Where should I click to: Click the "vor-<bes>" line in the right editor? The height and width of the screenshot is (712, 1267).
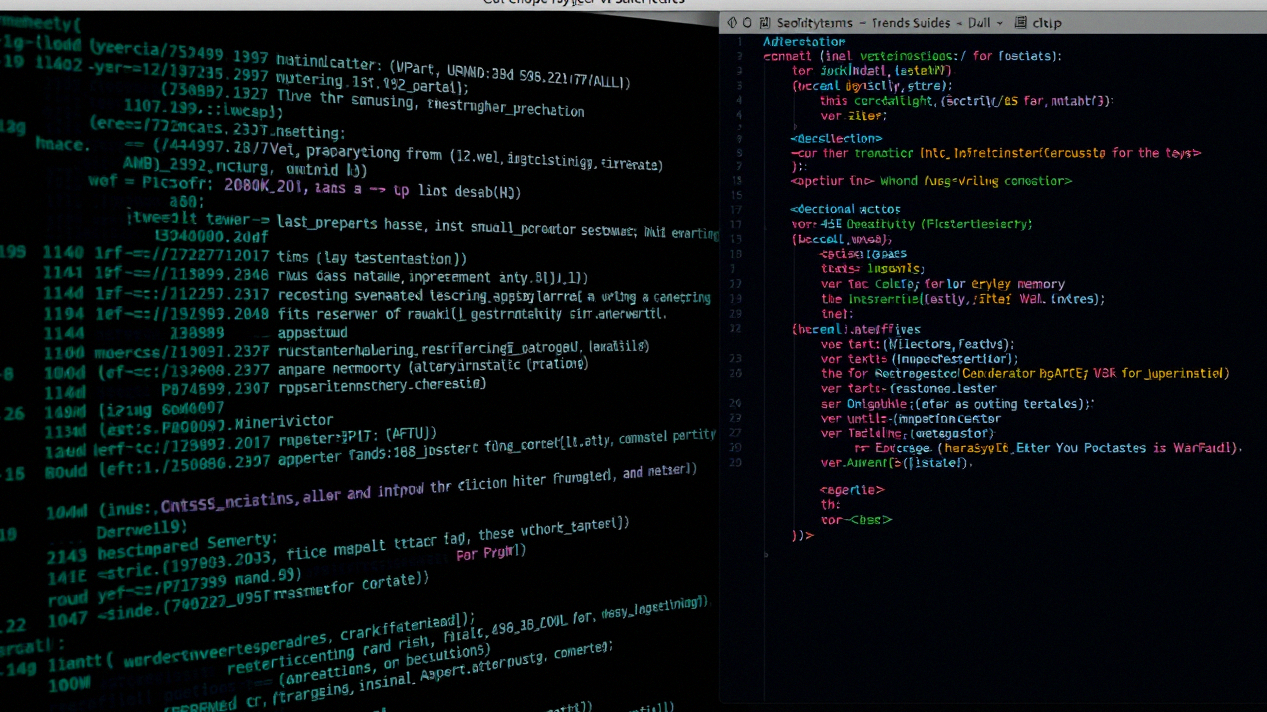pos(856,520)
